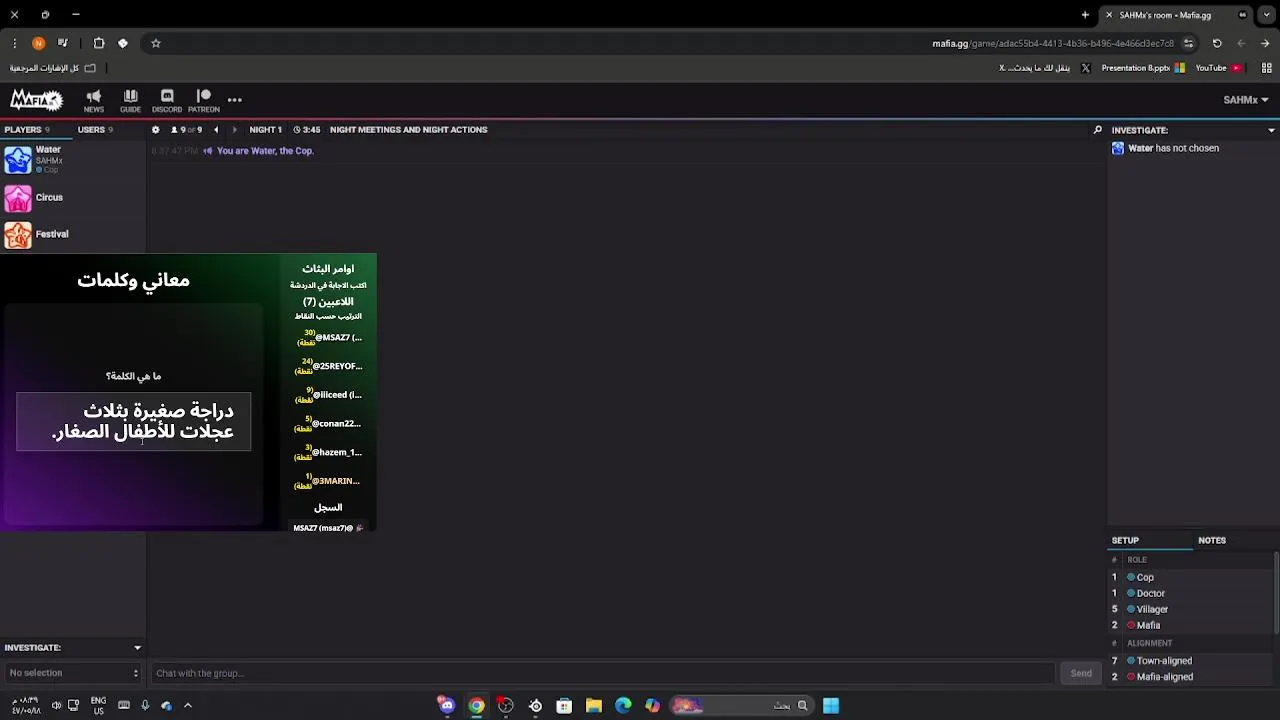Open the Presentation 8.pptx bookmark
1280x720 pixels.
point(1143,68)
